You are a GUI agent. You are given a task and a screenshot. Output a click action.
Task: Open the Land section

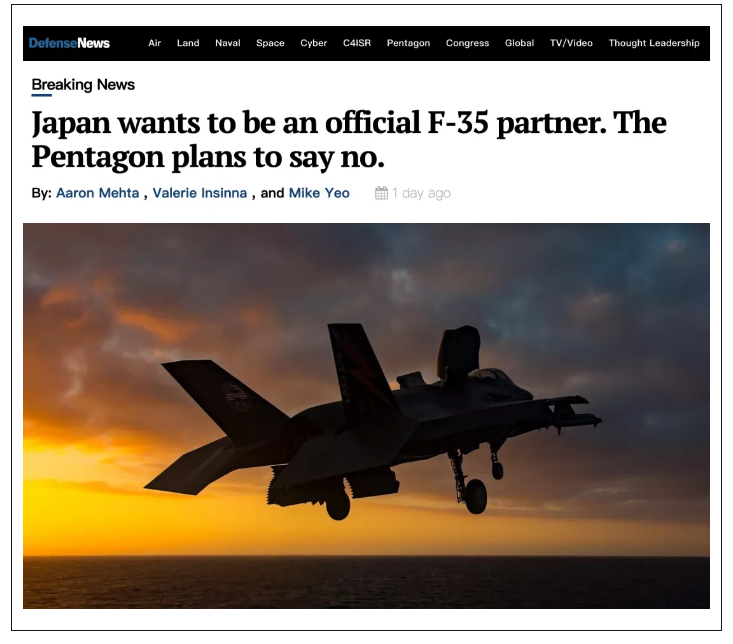[x=188, y=43]
